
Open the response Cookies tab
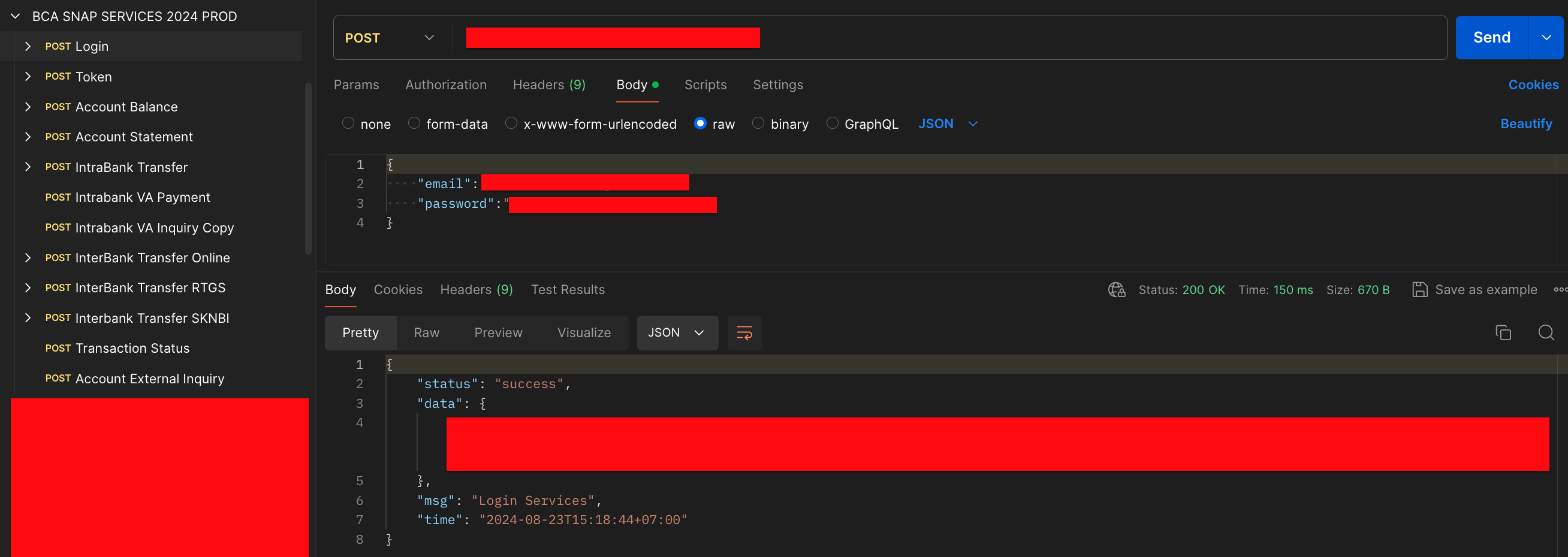point(398,289)
